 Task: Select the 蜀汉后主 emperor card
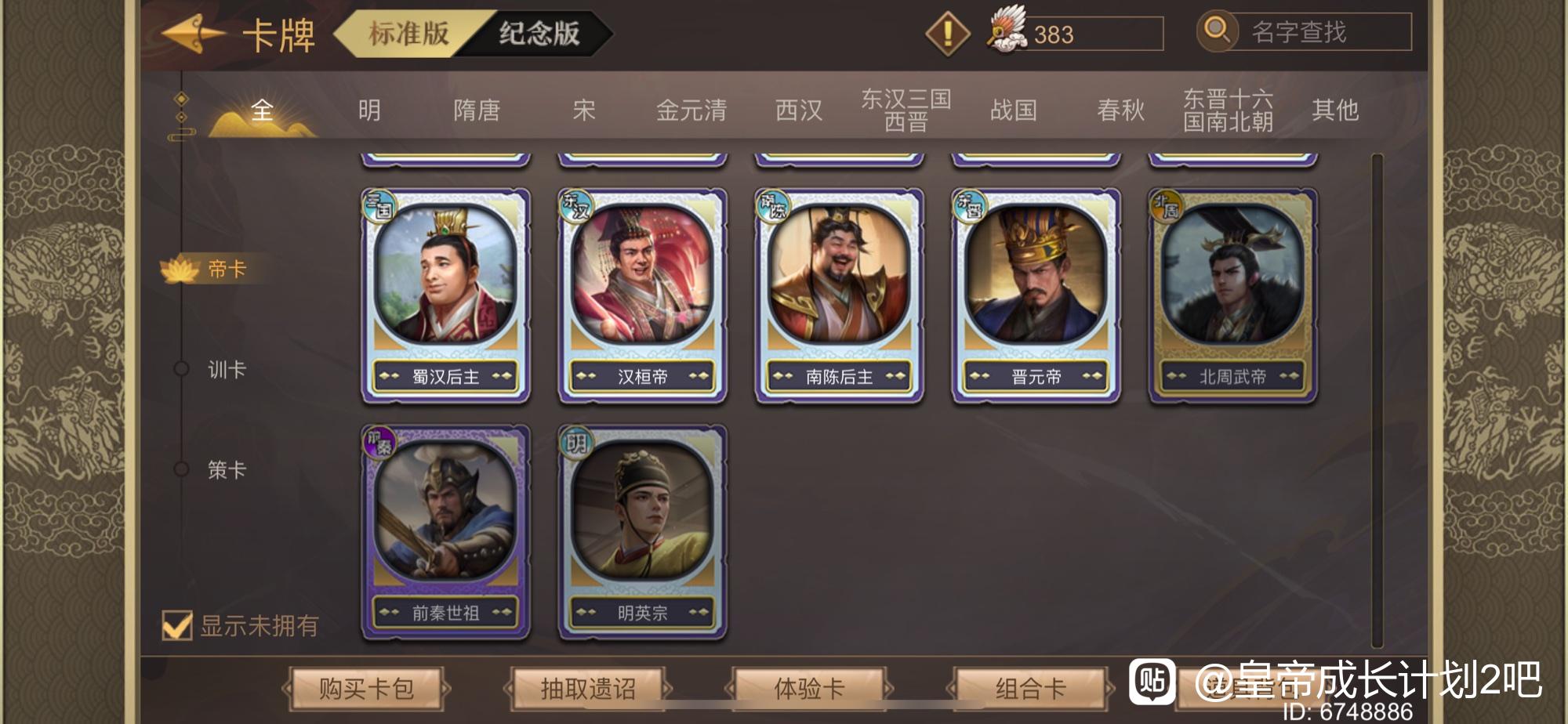coord(445,295)
